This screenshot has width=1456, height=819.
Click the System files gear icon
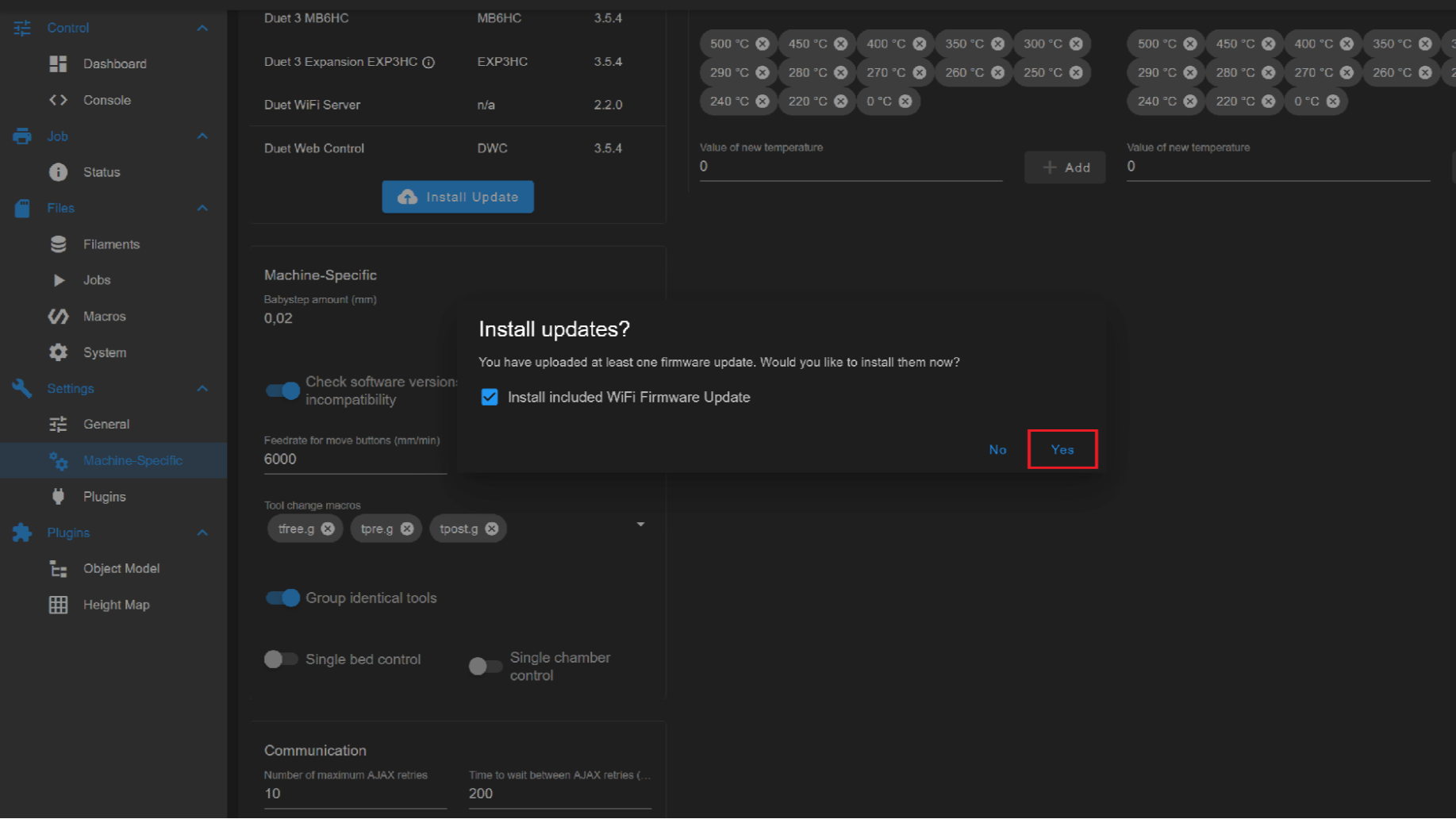[x=58, y=352]
